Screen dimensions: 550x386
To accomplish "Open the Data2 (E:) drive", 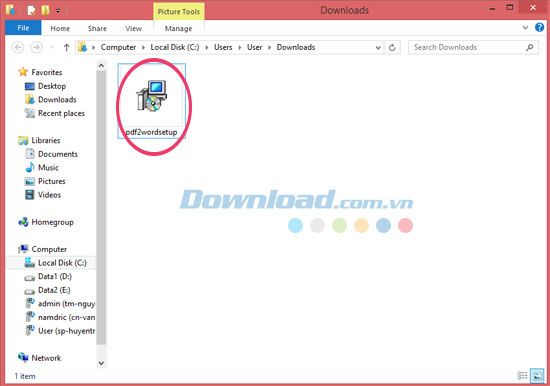I will (54, 290).
